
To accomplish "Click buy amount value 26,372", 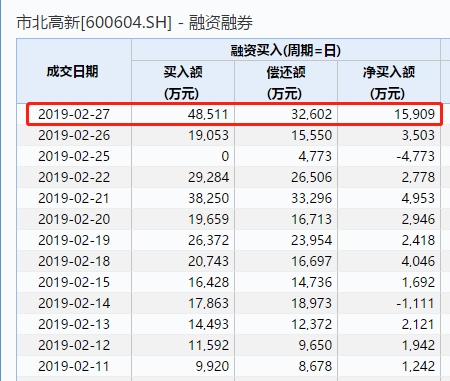I will point(208,240).
